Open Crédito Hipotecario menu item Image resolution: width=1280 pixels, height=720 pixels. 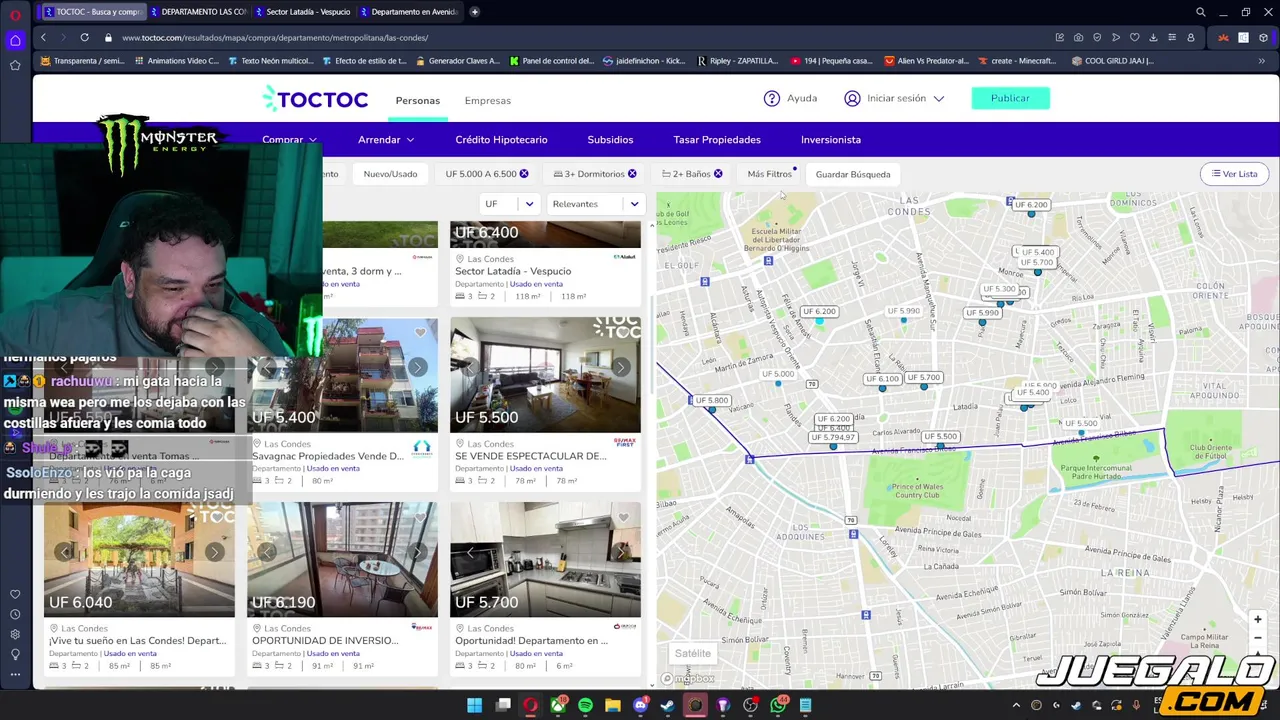click(x=501, y=140)
